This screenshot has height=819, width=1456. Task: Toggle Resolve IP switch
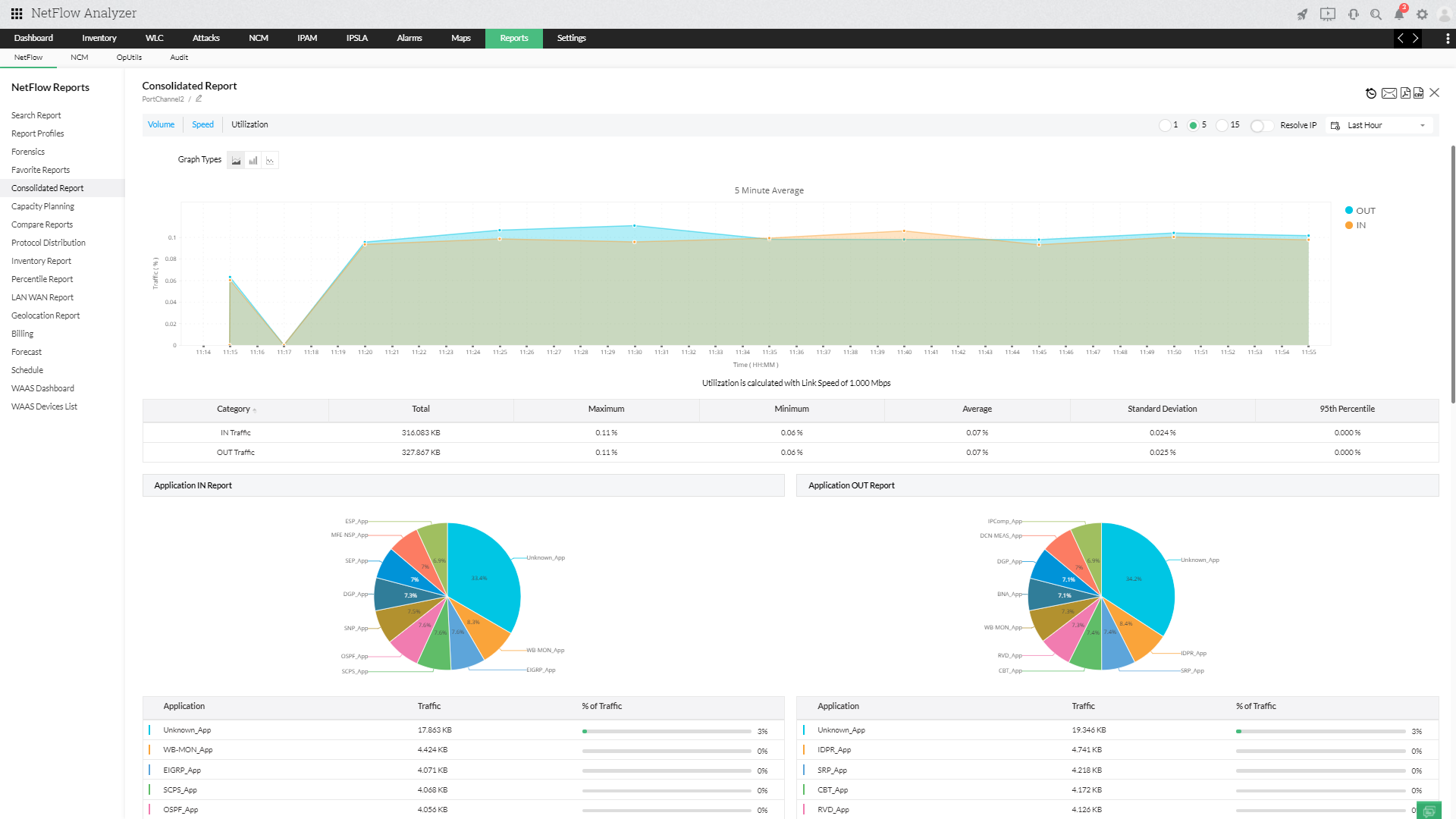pos(1262,126)
